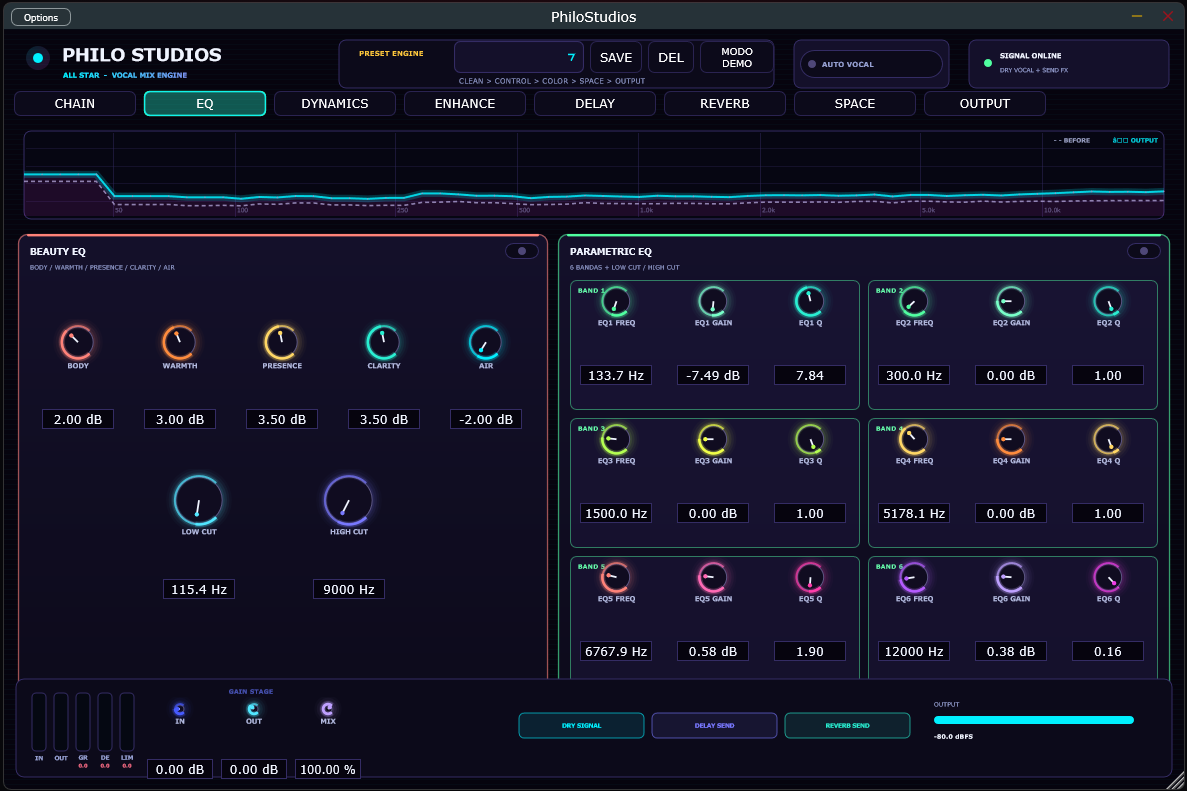Toggle the DRY SIGNAL button
Screen dimensions: 1187x791
click(581, 725)
